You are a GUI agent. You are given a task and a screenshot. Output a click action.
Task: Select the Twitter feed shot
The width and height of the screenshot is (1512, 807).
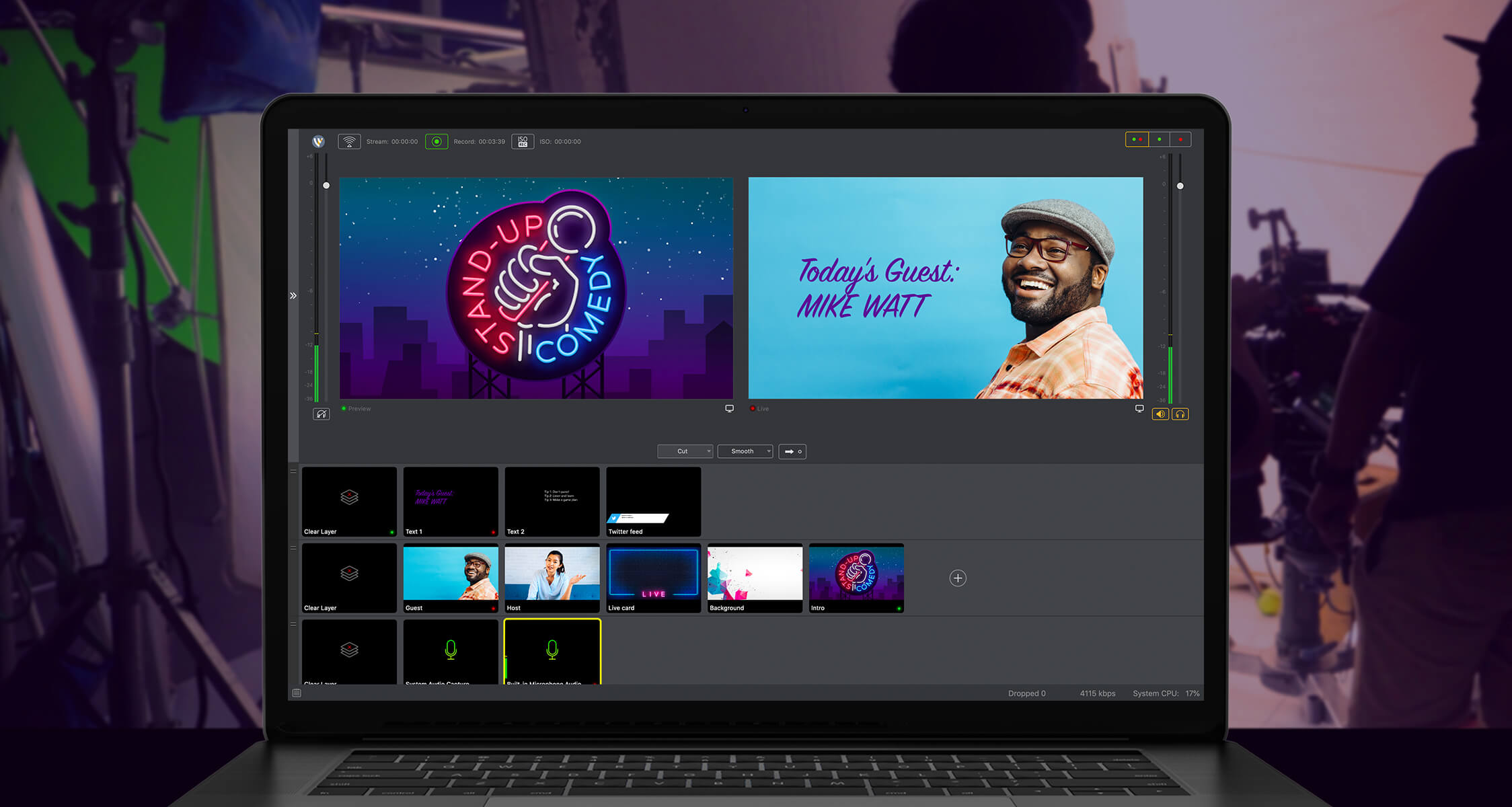coord(653,502)
